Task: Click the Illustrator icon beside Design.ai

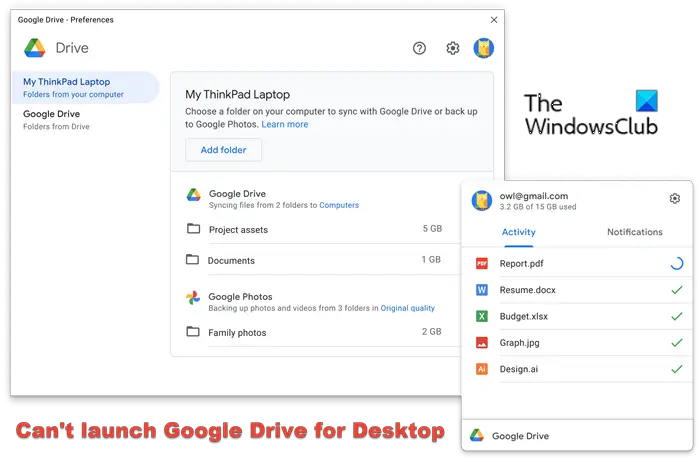Action: pyautogui.click(x=482, y=369)
